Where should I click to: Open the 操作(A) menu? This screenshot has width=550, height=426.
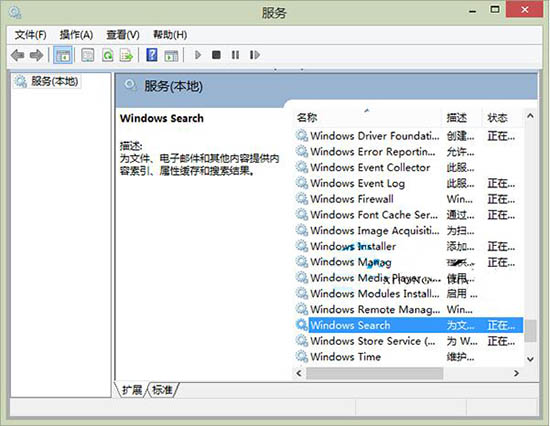76,35
